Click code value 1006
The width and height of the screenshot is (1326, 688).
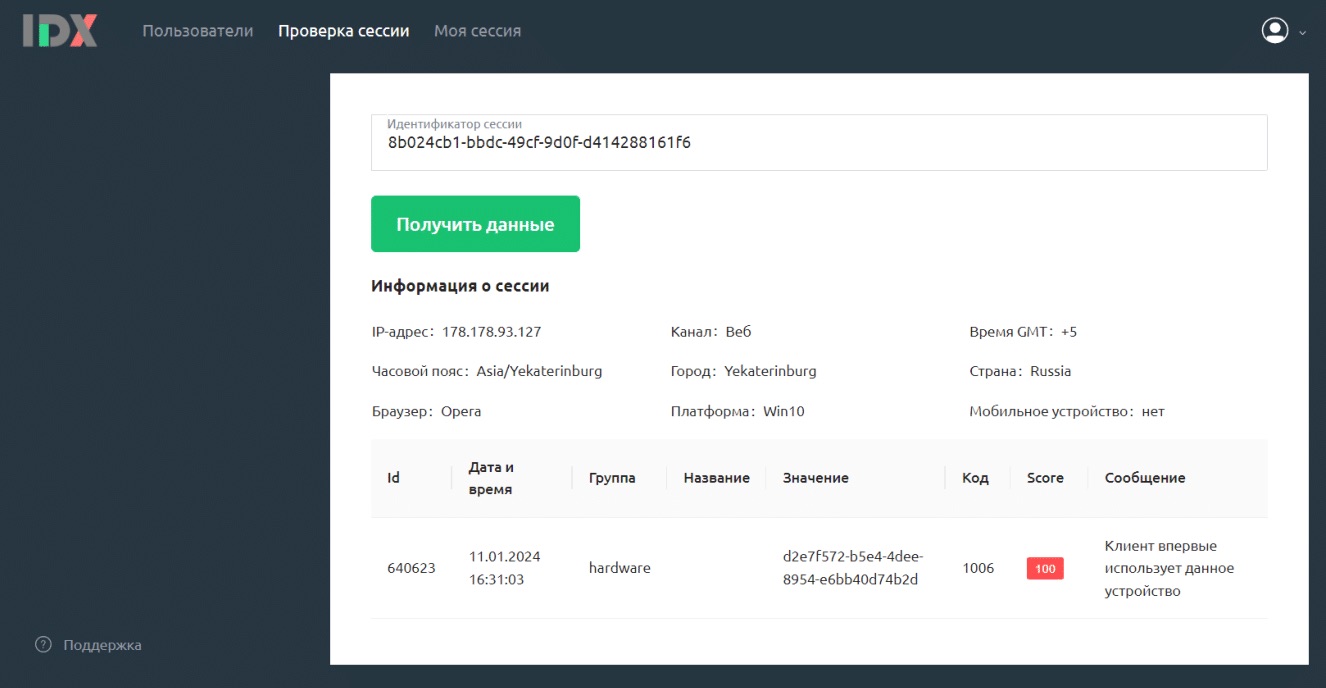[978, 568]
